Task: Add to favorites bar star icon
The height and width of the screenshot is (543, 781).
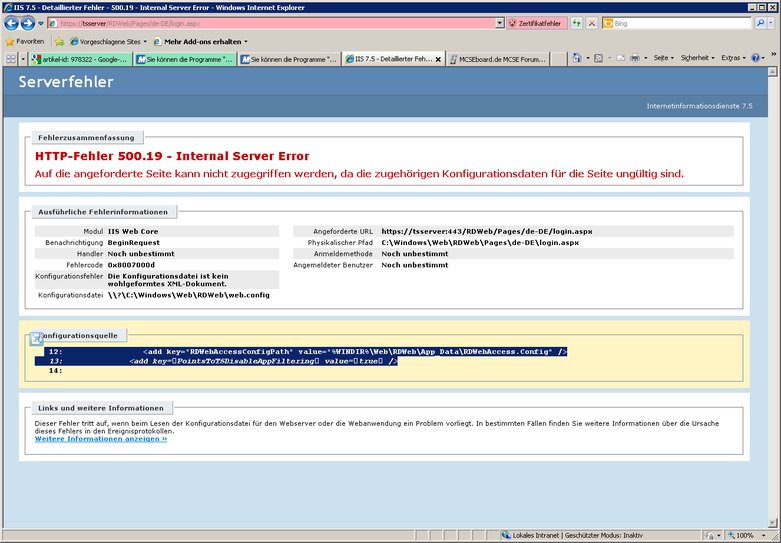Action: pyautogui.click(x=59, y=42)
